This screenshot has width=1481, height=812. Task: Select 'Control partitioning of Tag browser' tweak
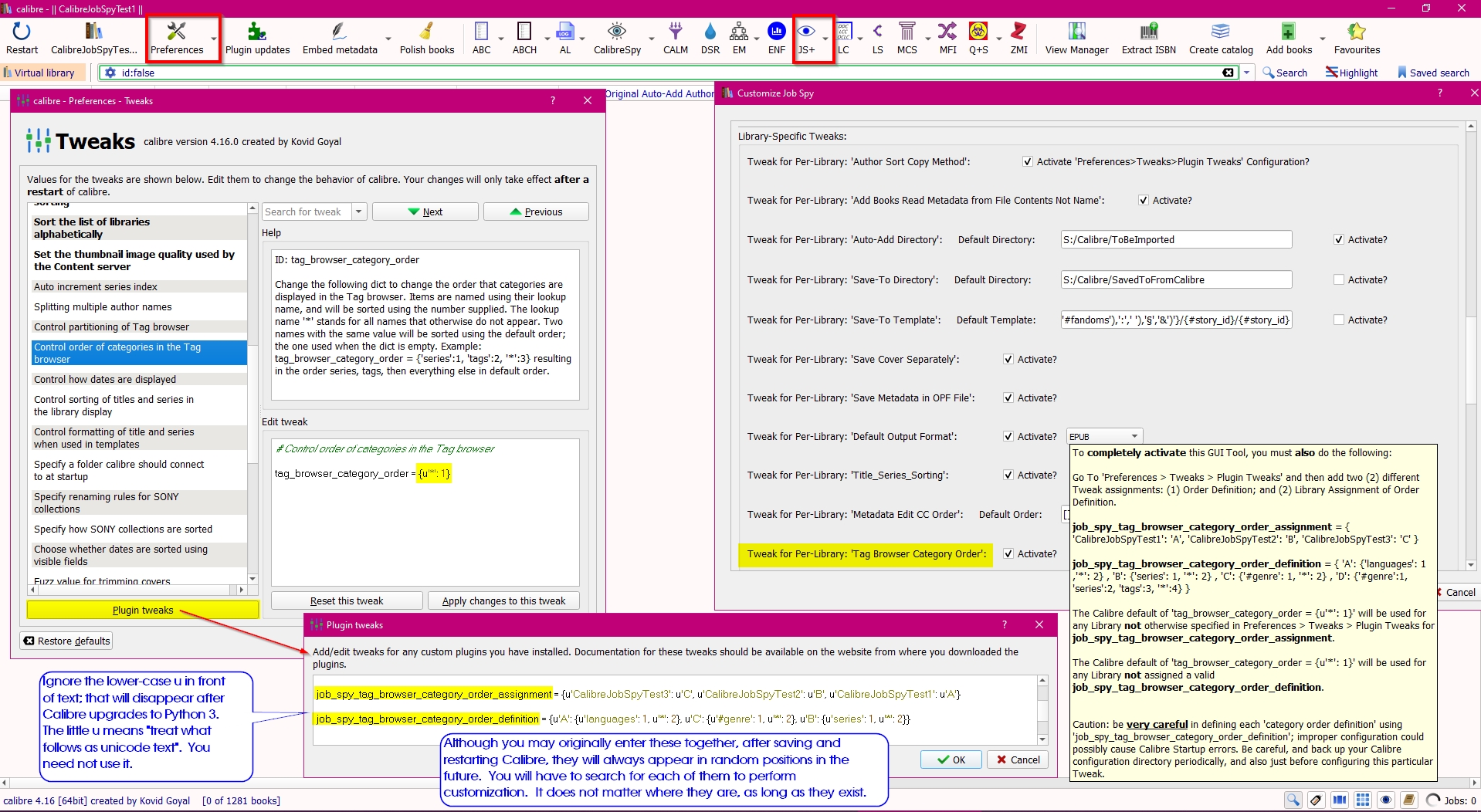click(x=139, y=327)
